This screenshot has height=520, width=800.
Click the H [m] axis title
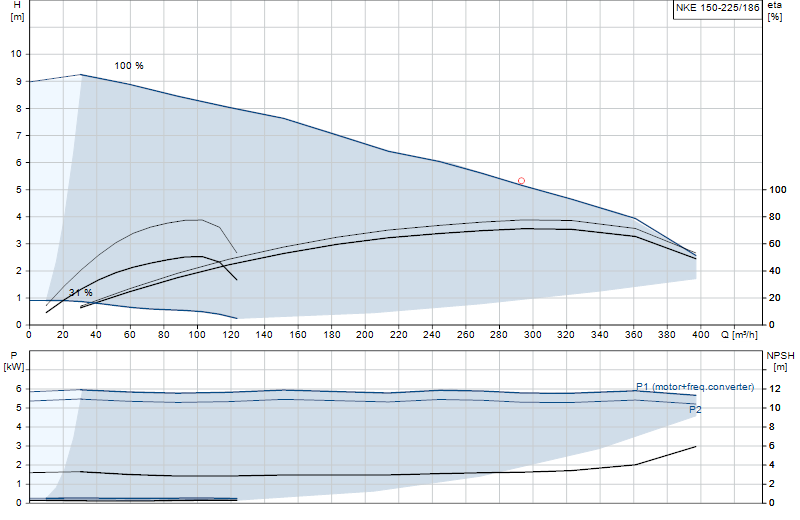17,11
